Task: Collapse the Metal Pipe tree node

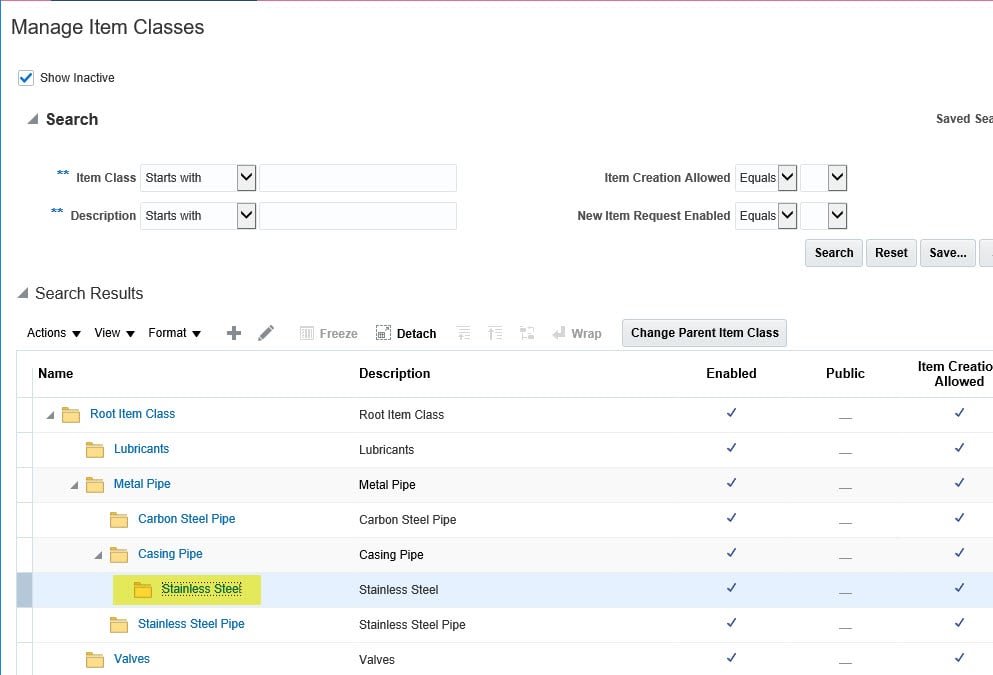Action: (74, 485)
